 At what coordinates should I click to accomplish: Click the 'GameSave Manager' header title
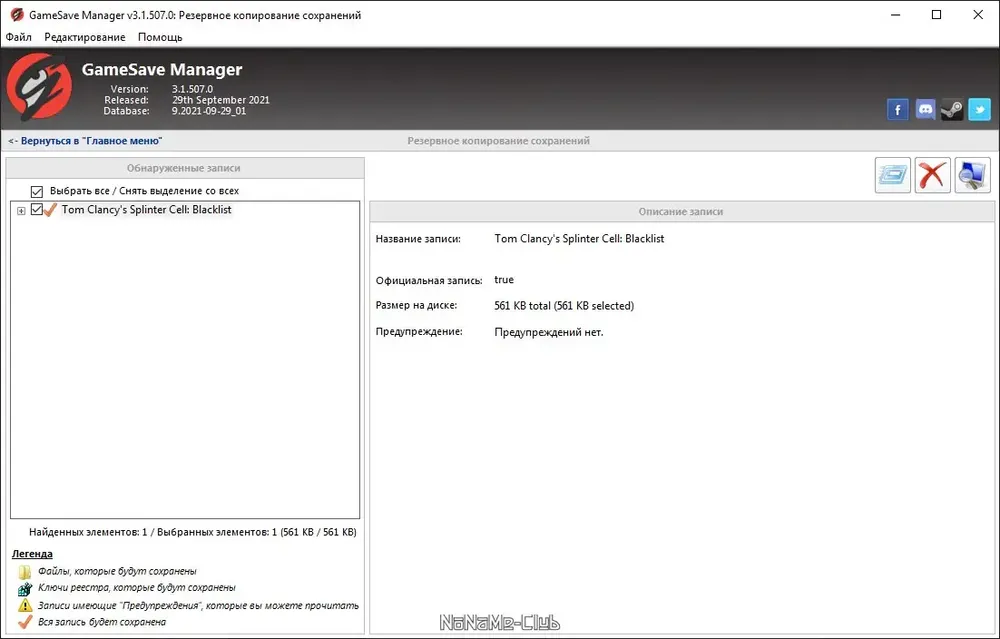[x=162, y=70]
